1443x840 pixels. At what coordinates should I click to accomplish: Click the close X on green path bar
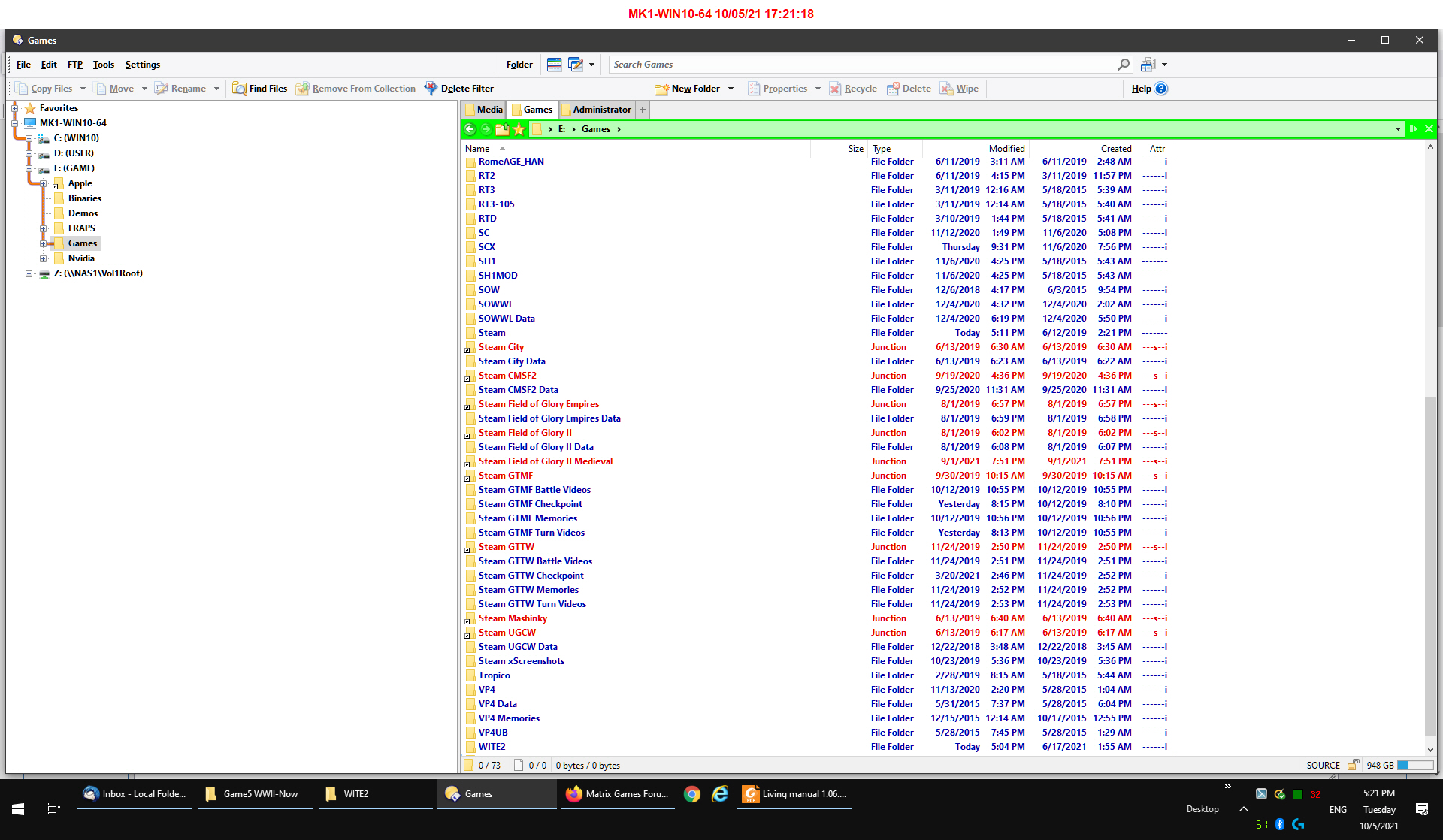pyautogui.click(x=1429, y=129)
